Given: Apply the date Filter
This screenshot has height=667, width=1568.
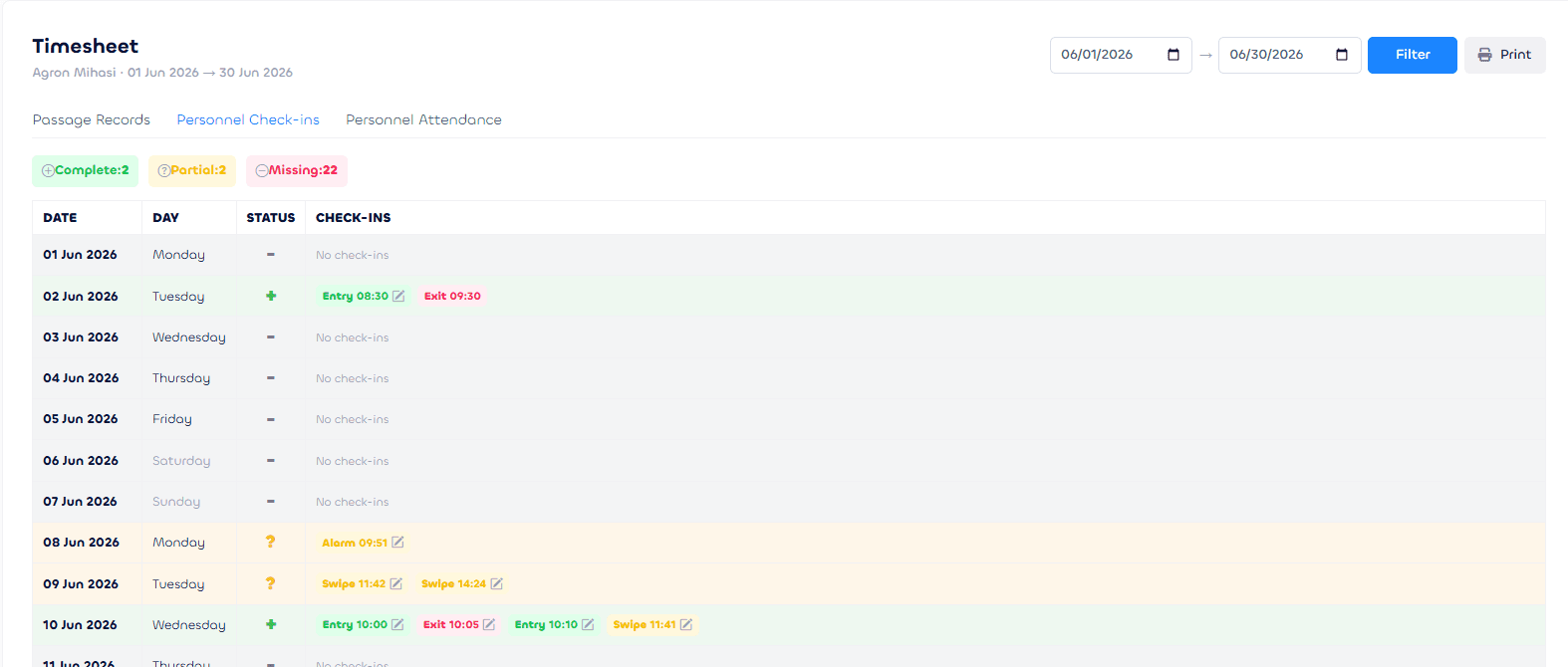Looking at the screenshot, I should coord(1413,55).
